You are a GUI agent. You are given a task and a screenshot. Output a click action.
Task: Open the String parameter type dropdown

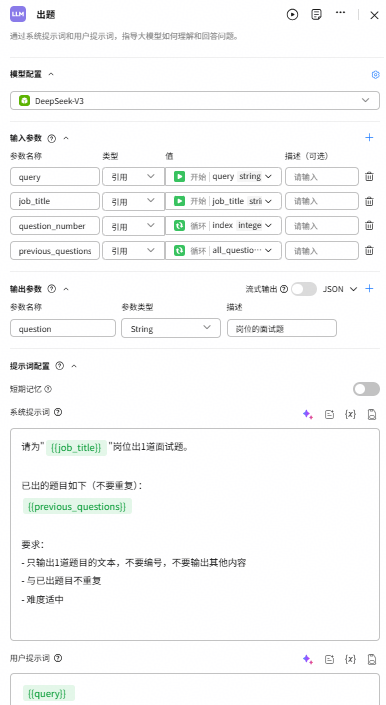pos(171,328)
